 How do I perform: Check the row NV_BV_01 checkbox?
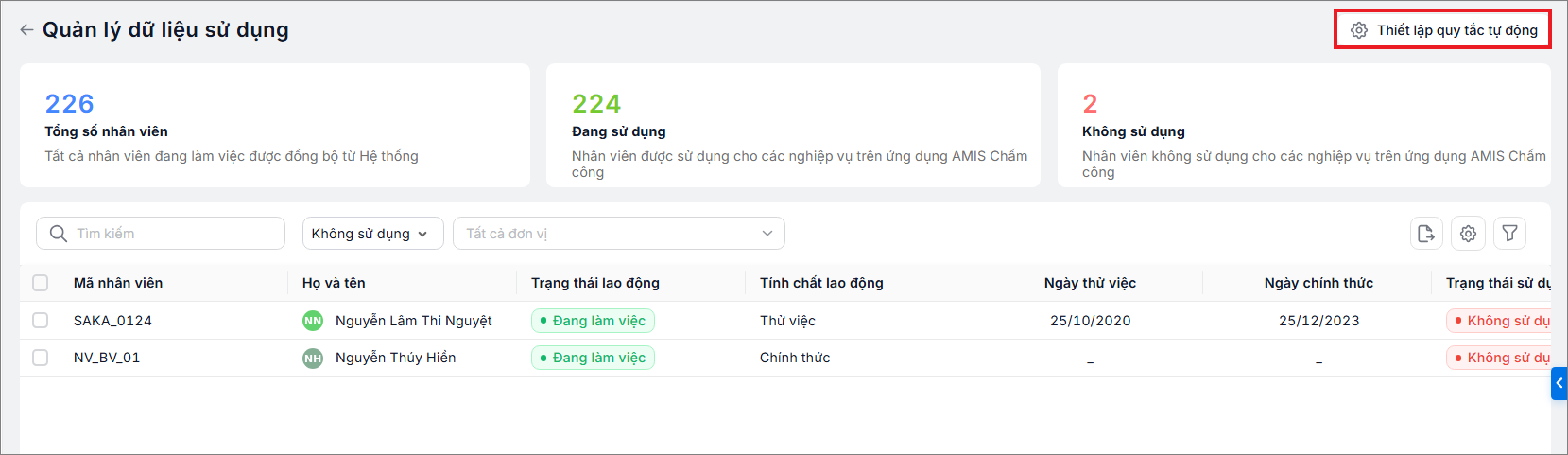coord(40,358)
